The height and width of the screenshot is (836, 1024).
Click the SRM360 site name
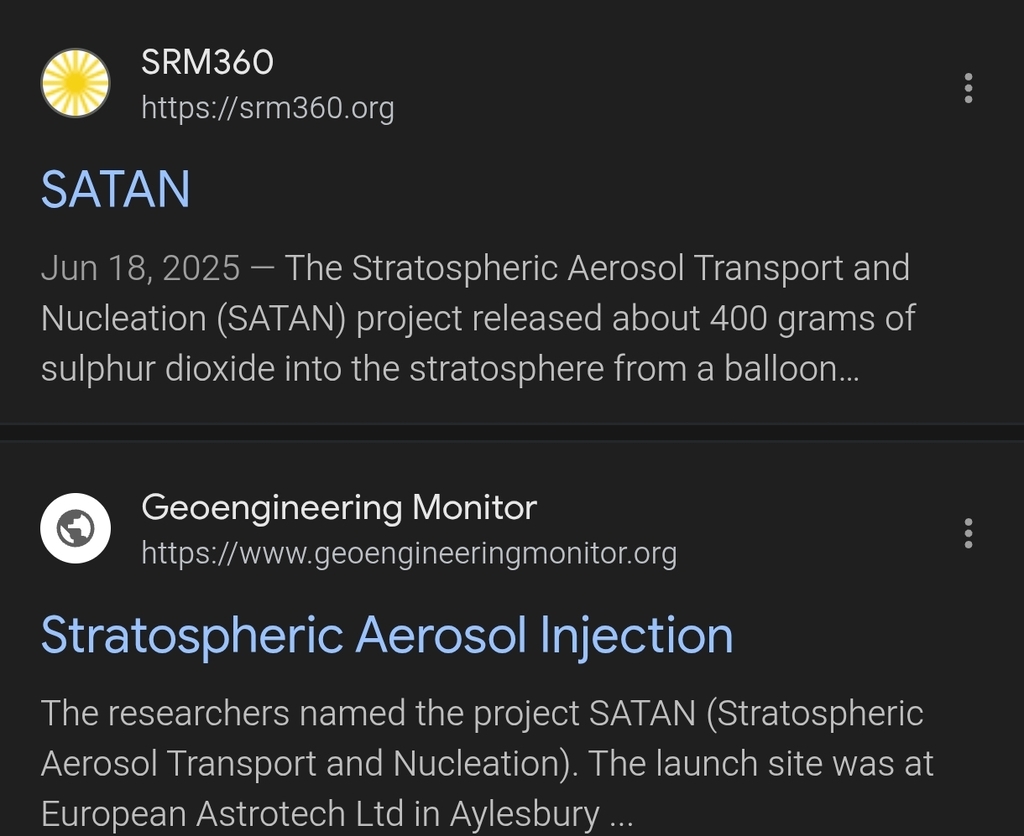207,62
